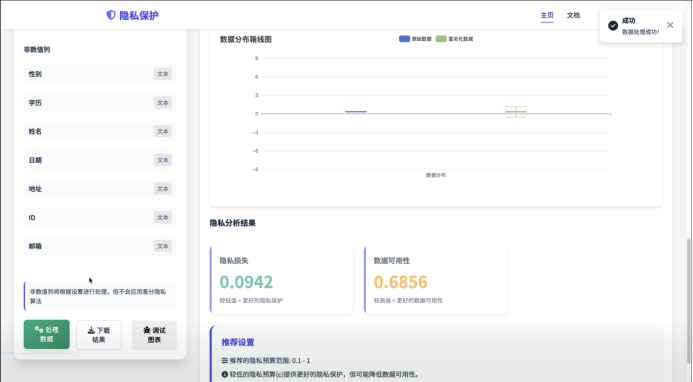Open the 主页 tab
Screen dimensions: 693x382
[547, 15]
